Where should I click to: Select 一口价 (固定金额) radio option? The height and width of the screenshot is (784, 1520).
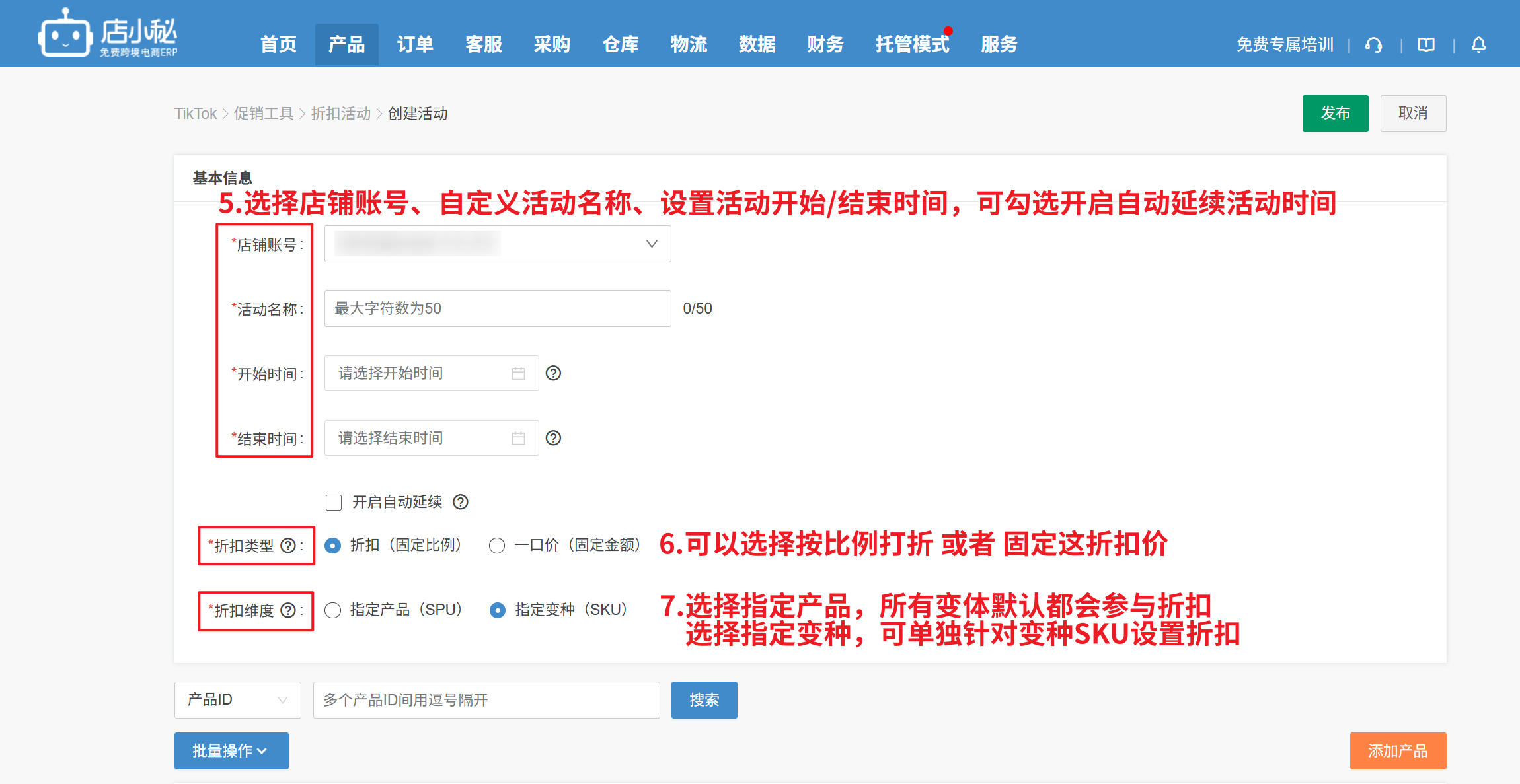497,546
